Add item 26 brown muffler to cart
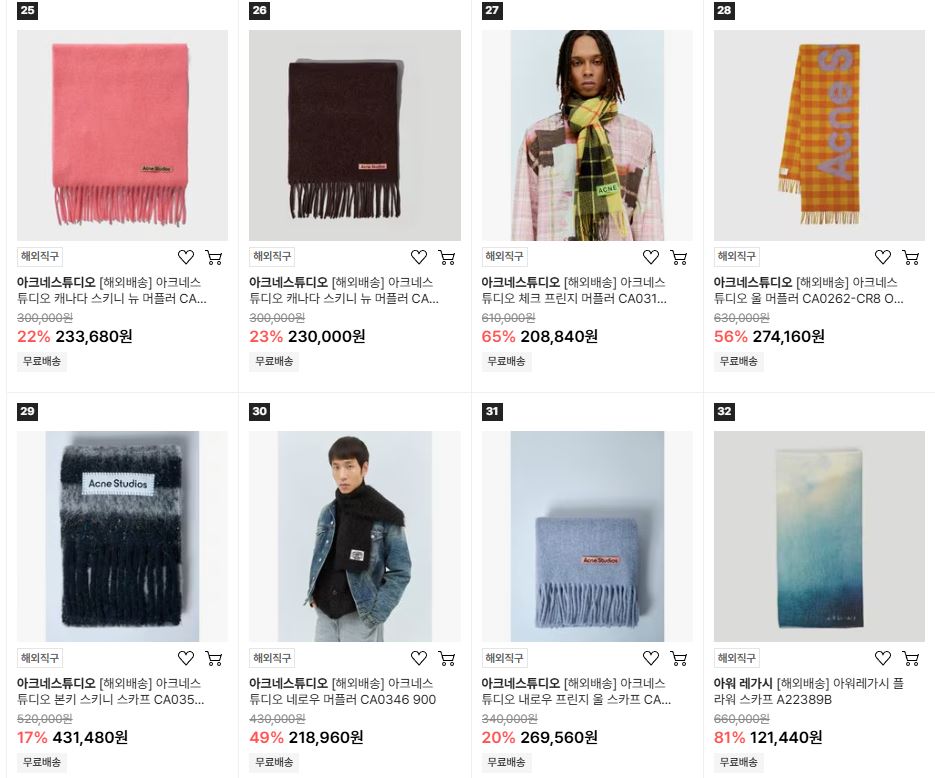 pos(446,257)
